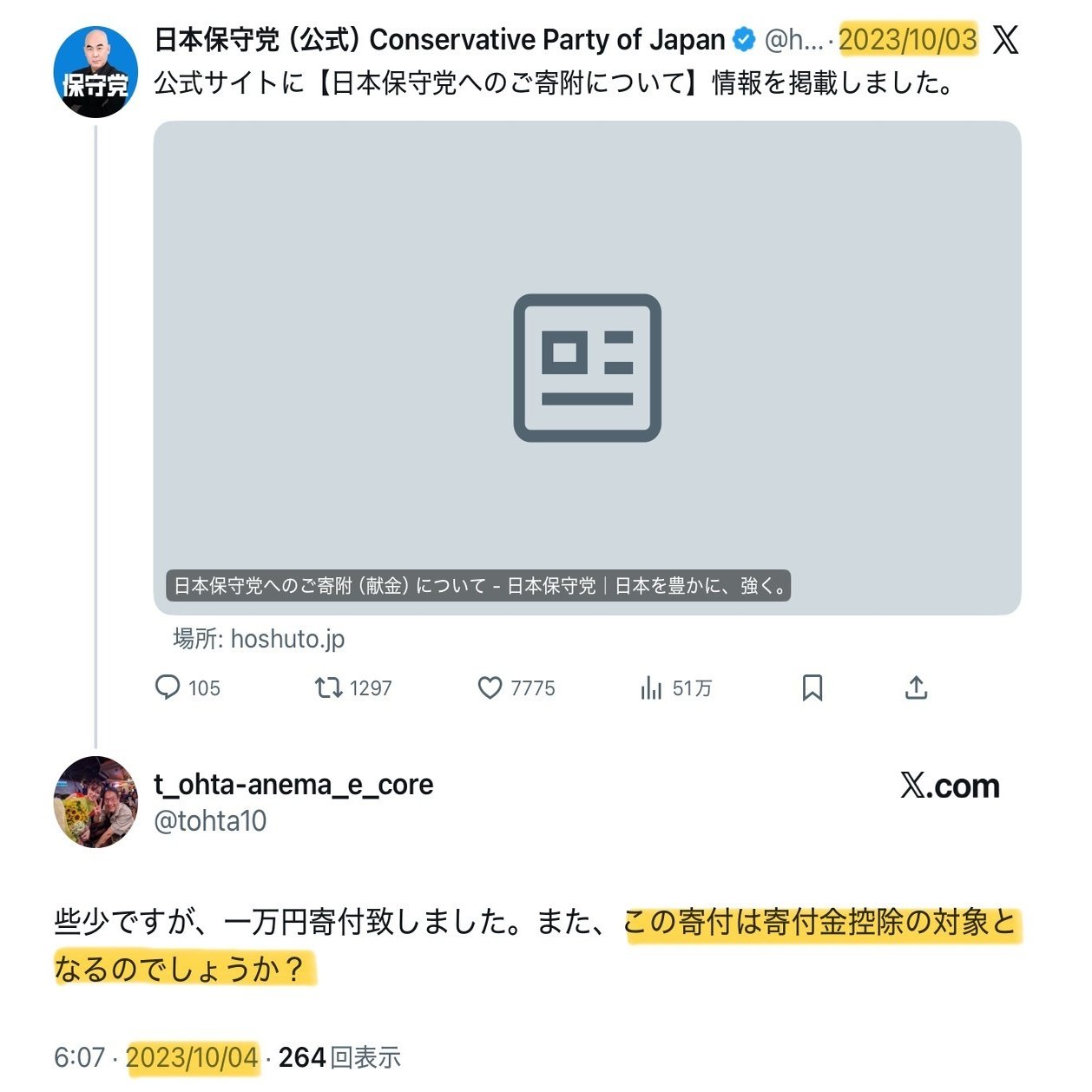Image resolution: width=1092 pixels, height=1092 pixels.
Task: Click the blue verified badge
Action: [744, 40]
